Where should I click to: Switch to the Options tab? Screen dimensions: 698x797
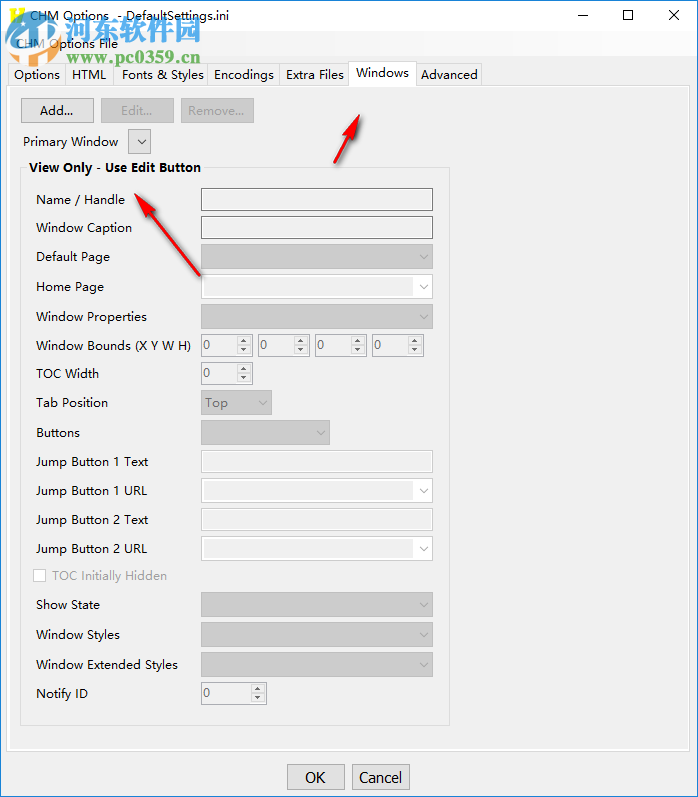tap(37, 75)
